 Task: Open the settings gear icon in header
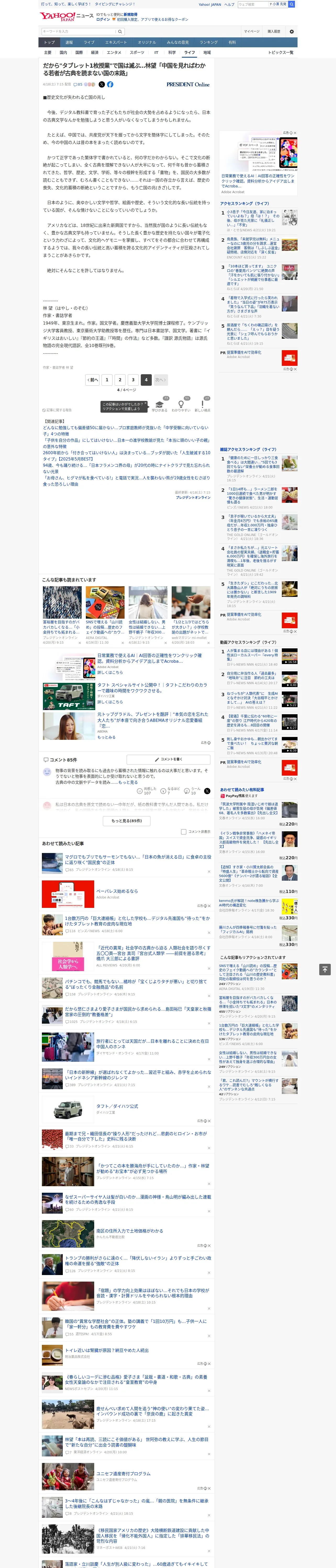(292, 32)
